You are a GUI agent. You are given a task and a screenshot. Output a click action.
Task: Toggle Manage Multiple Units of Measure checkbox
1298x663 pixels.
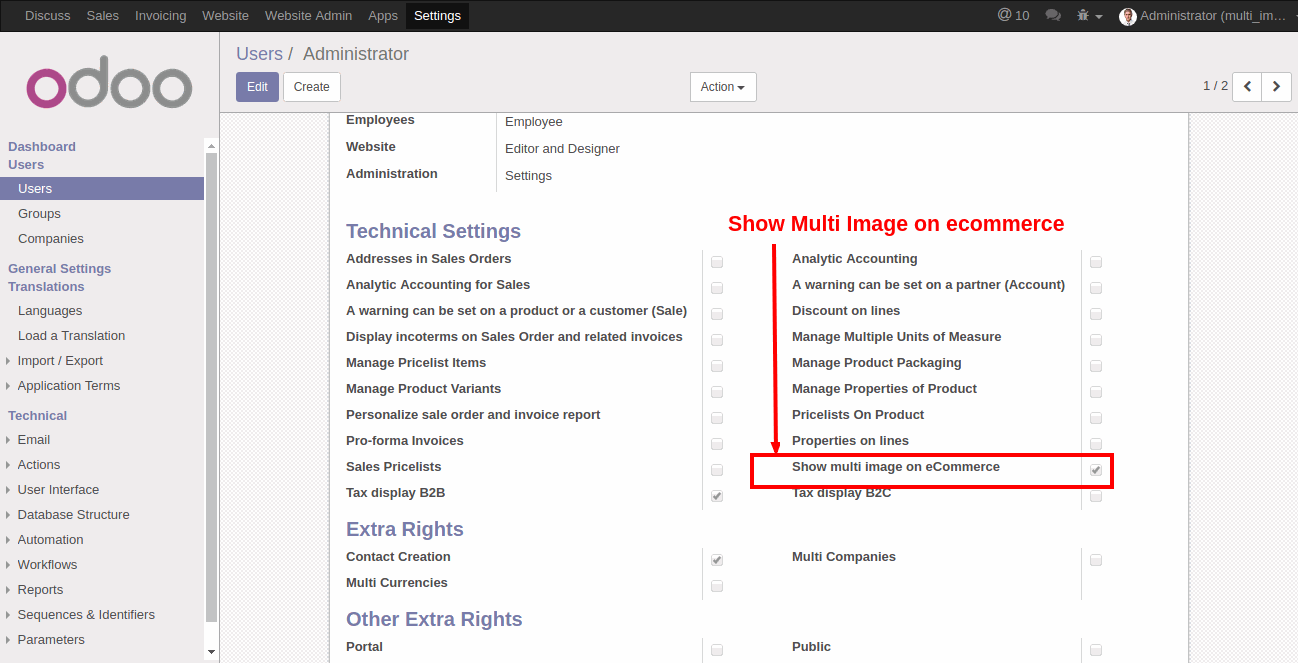tap(1096, 340)
